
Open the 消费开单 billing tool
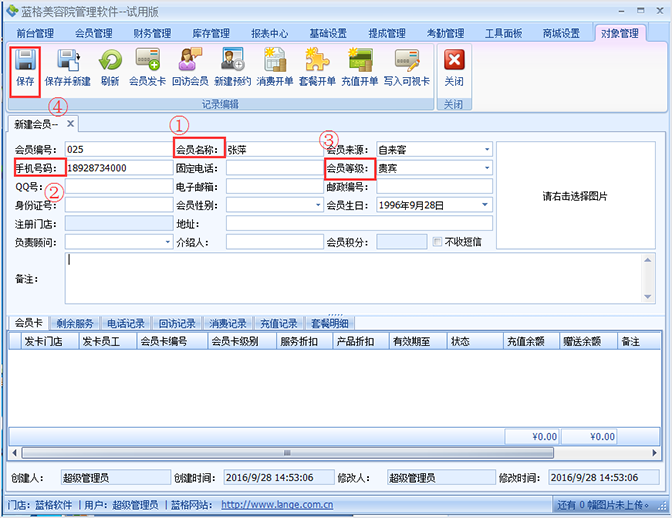275,69
